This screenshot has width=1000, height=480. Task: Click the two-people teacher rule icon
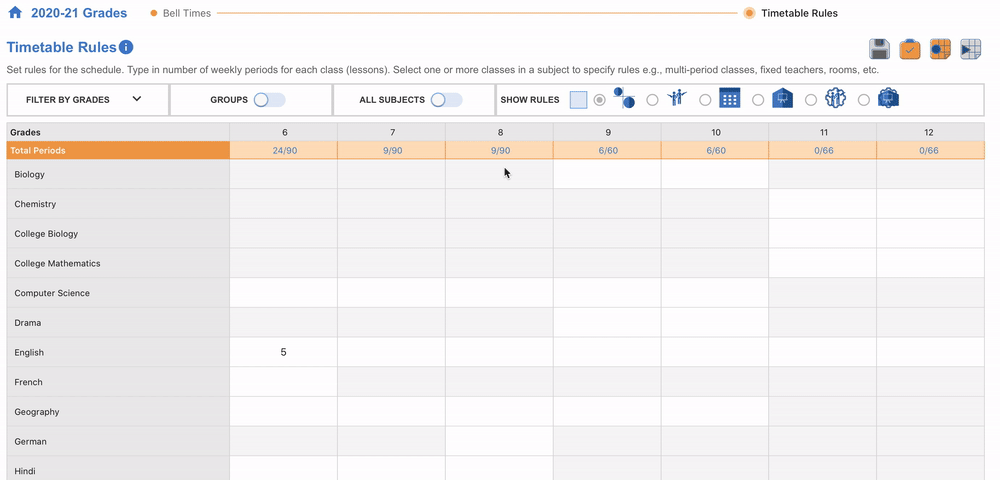(x=677, y=98)
